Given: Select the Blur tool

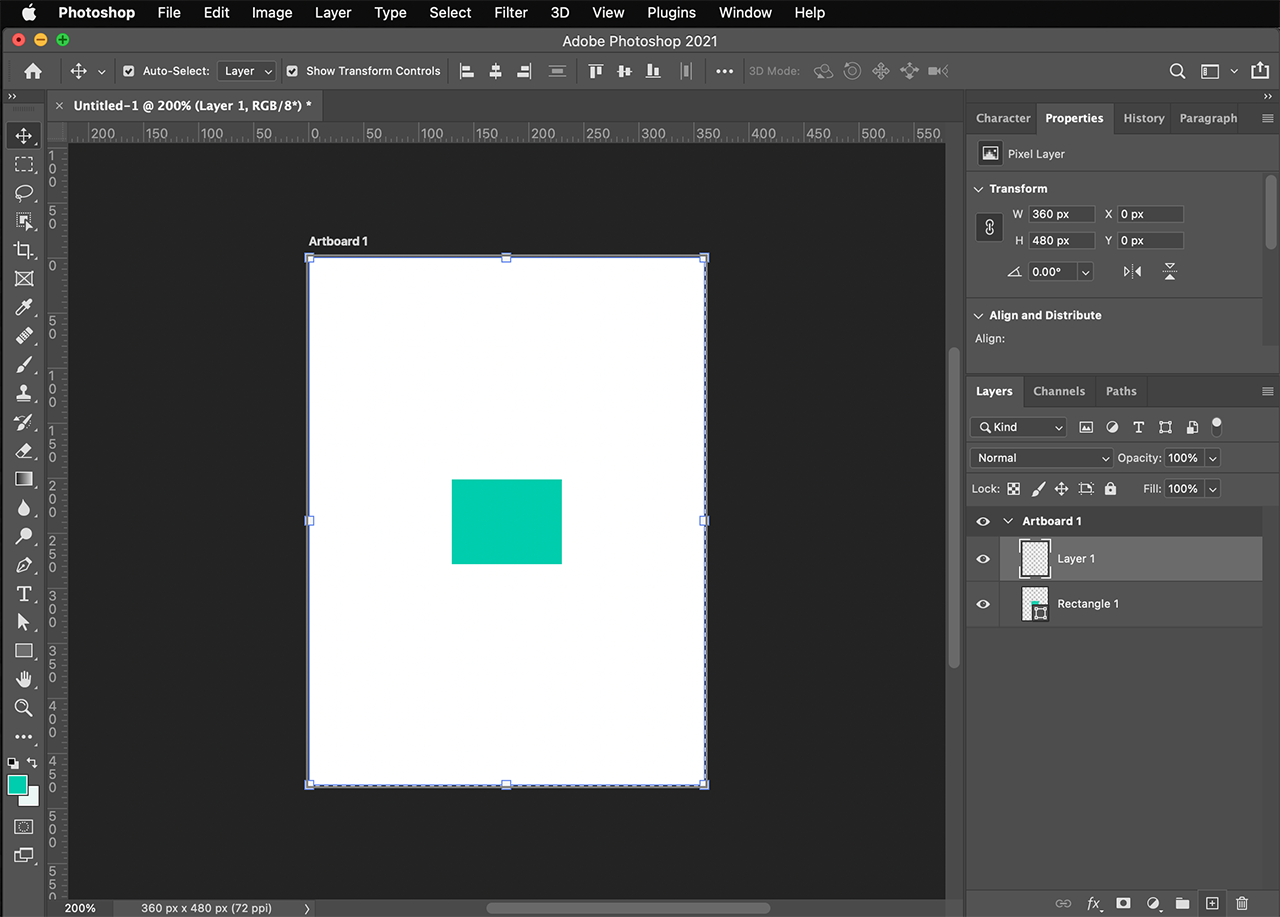Looking at the screenshot, I should [24, 508].
